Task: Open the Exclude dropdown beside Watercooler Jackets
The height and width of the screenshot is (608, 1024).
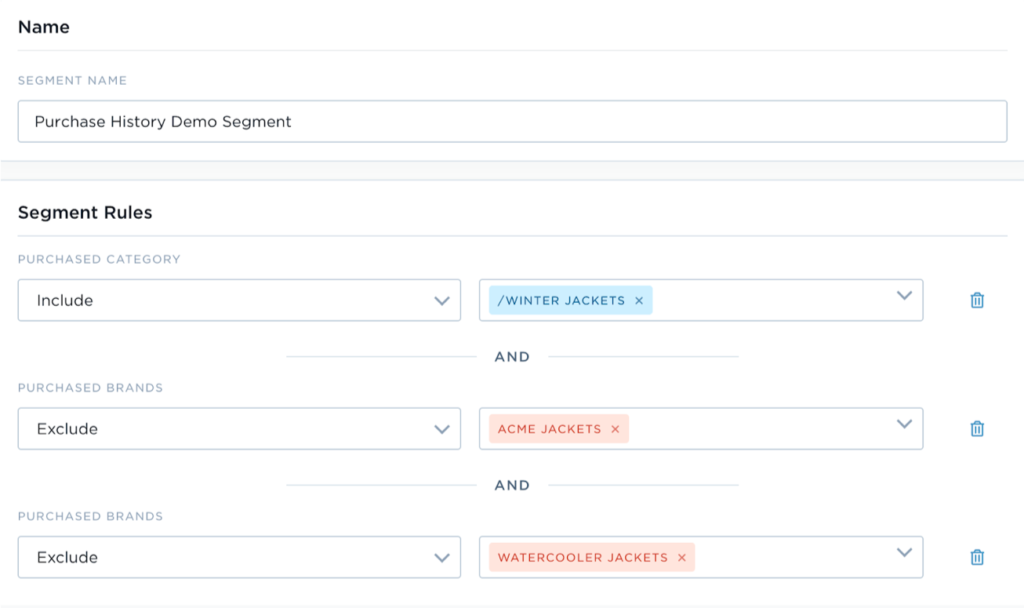Action: pyautogui.click(x=239, y=557)
